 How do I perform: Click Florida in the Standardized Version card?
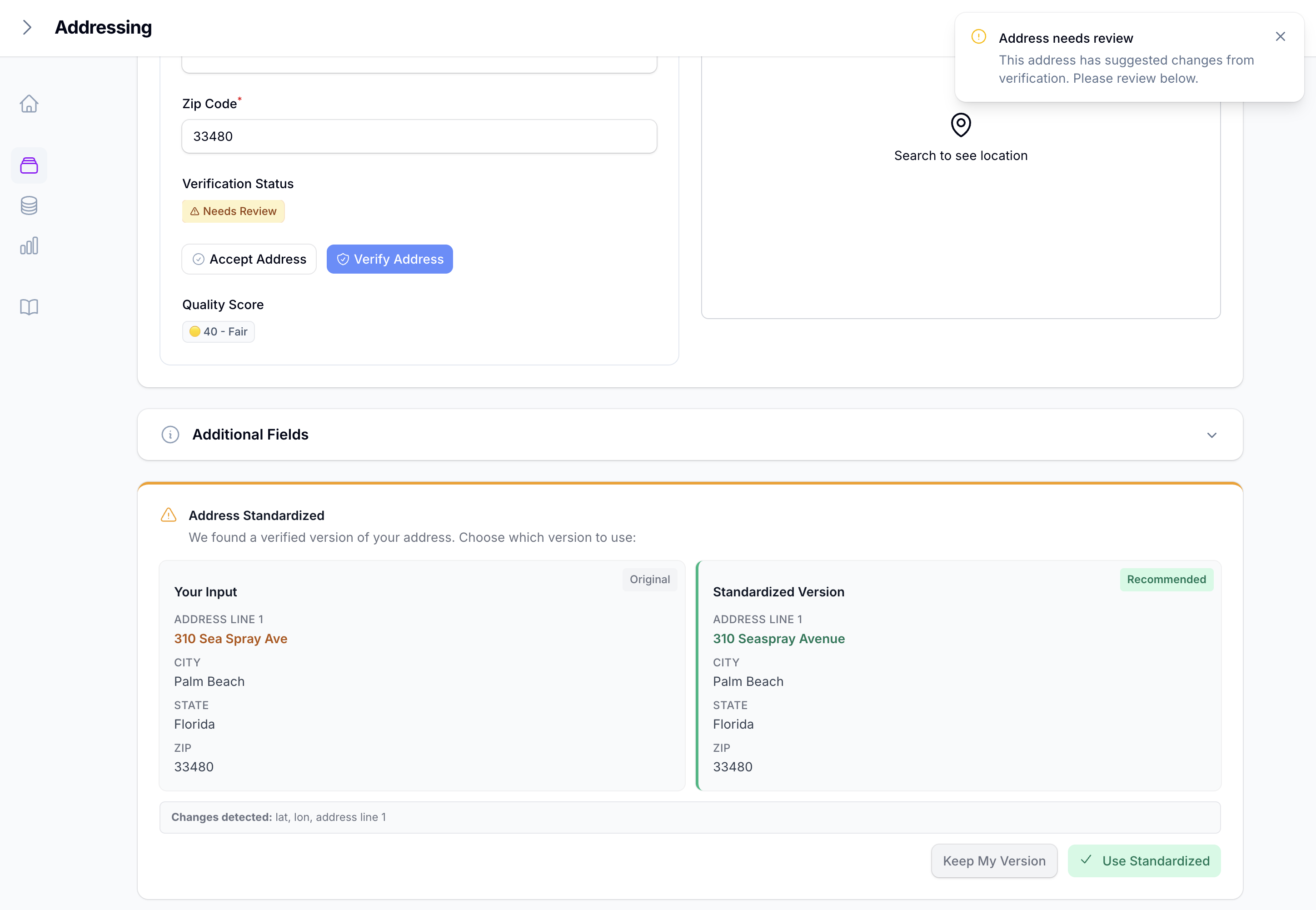pyautogui.click(x=733, y=724)
